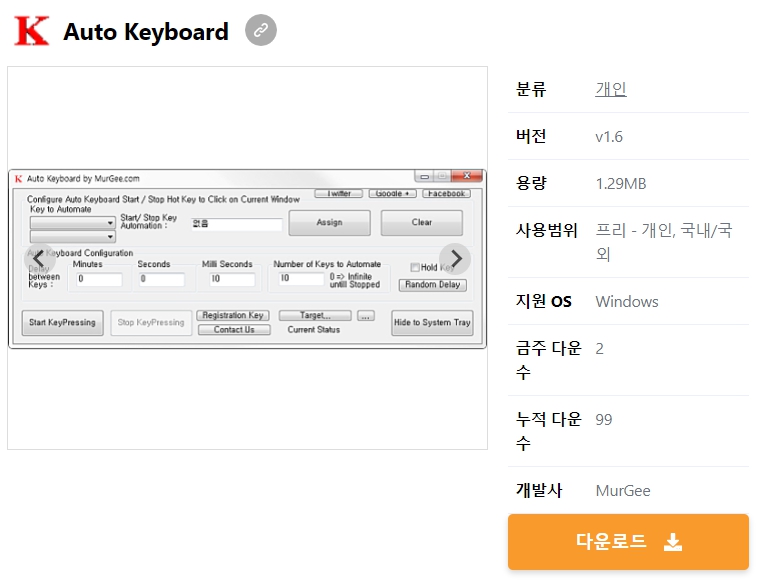
Task: Click the version text v1.6
Action: coord(609,137)
